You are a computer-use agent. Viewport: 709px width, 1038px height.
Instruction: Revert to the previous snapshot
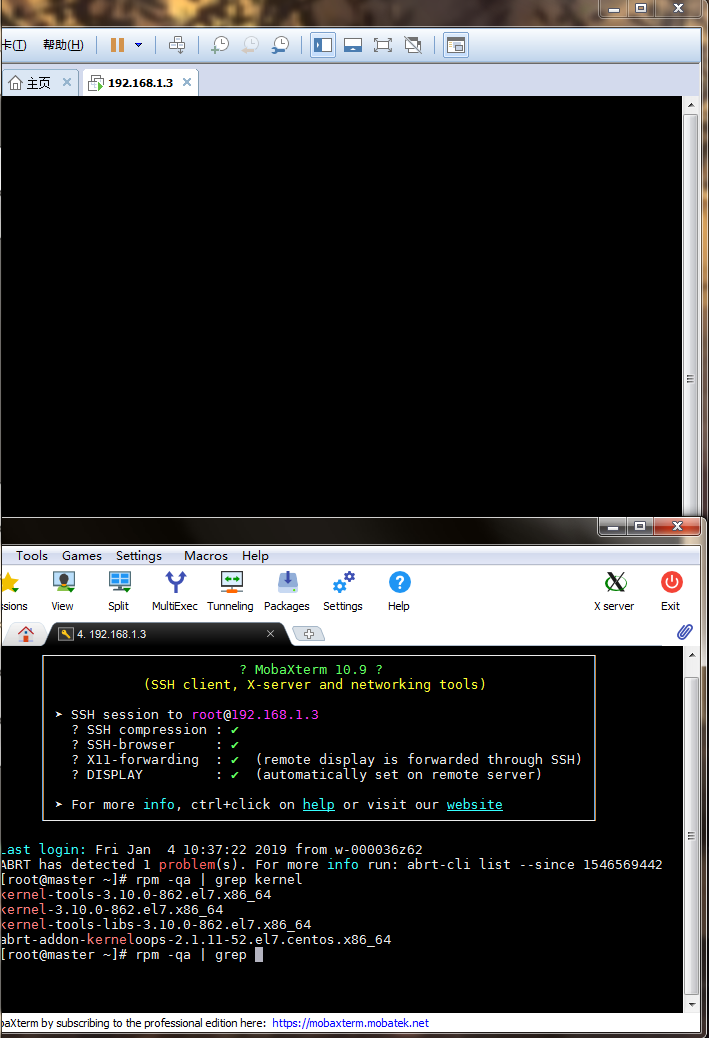tap(250, 45)
